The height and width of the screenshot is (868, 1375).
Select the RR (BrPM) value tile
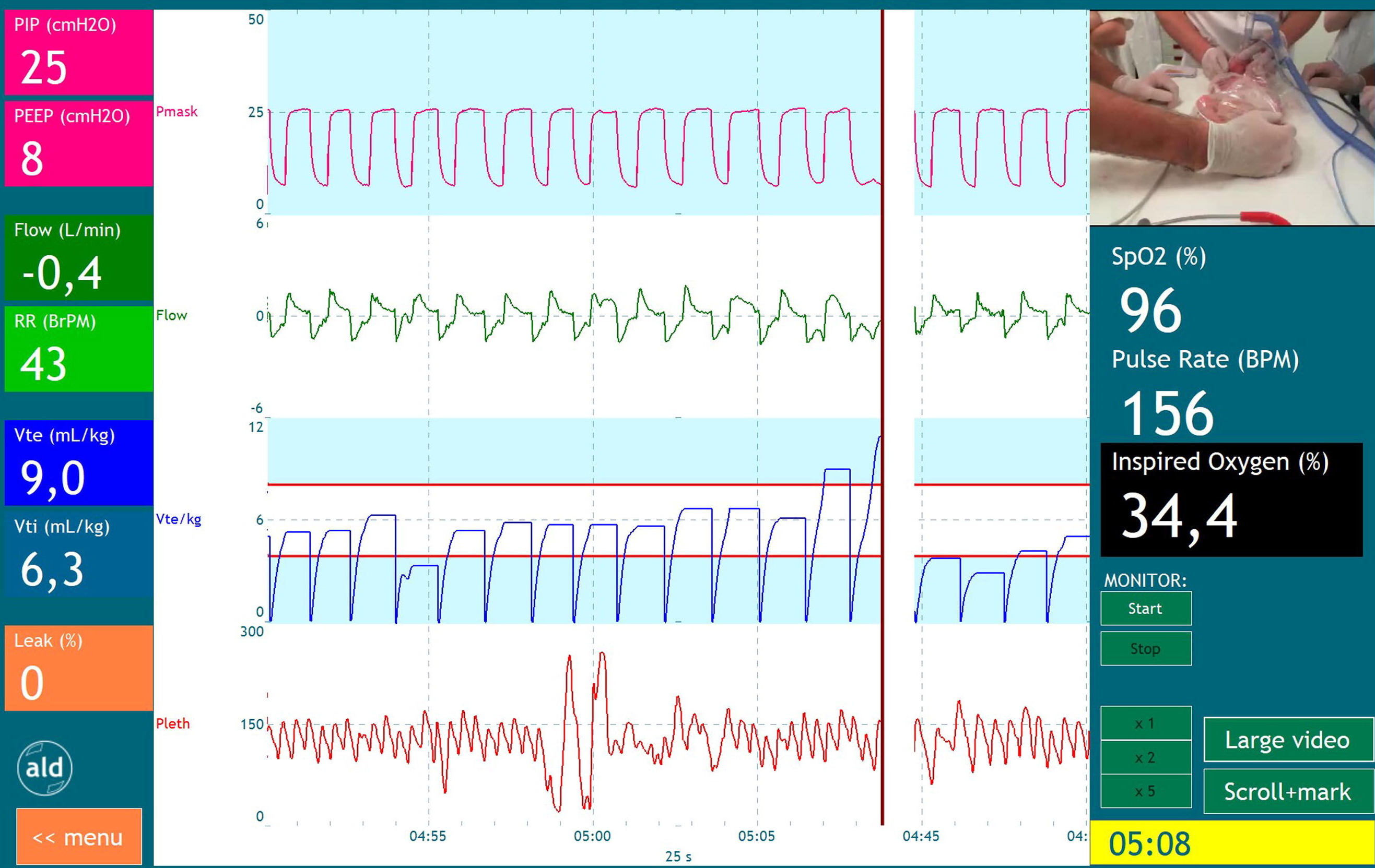(79, 349)
